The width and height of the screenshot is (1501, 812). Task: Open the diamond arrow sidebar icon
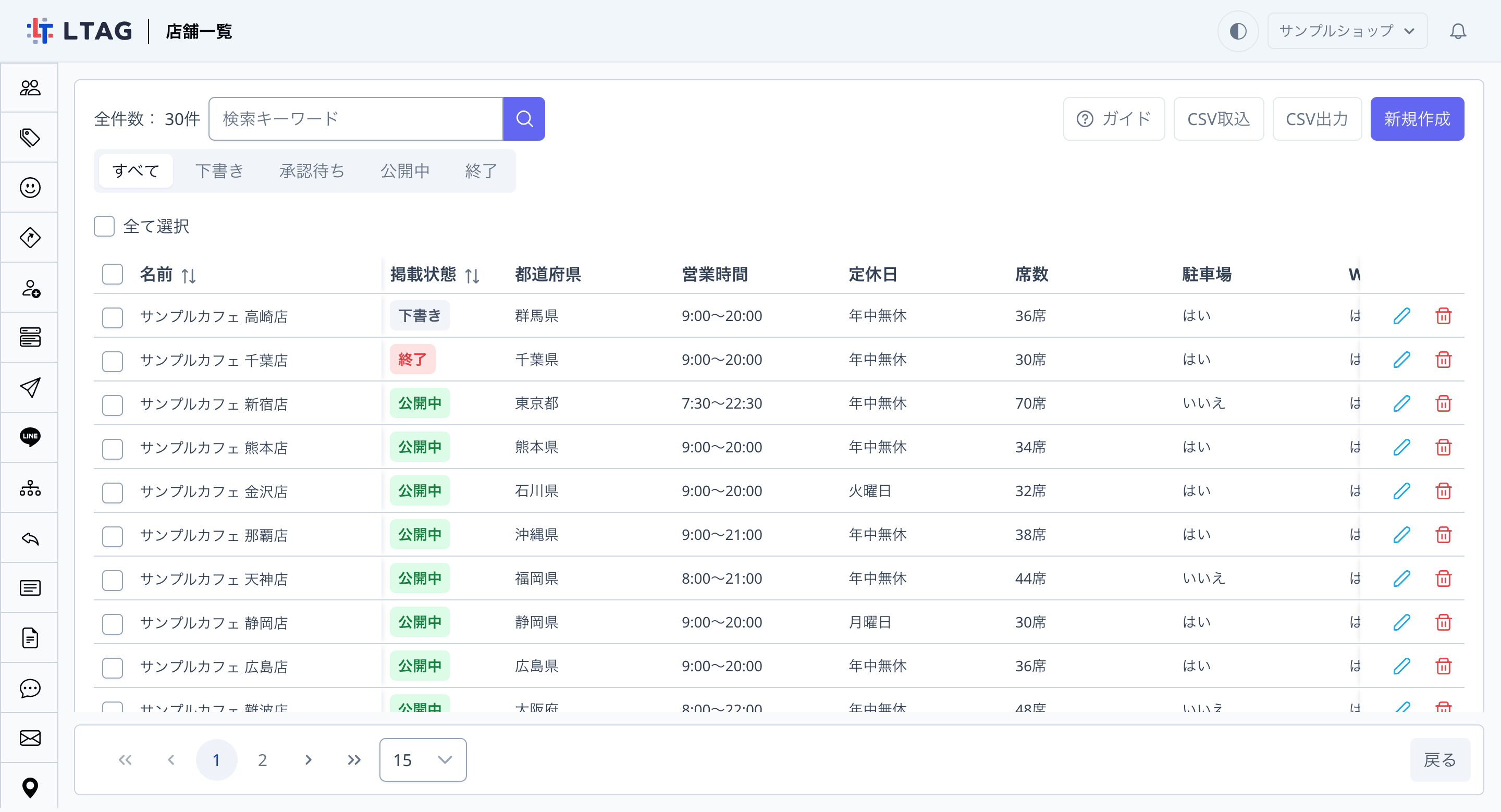coord(30,238)
